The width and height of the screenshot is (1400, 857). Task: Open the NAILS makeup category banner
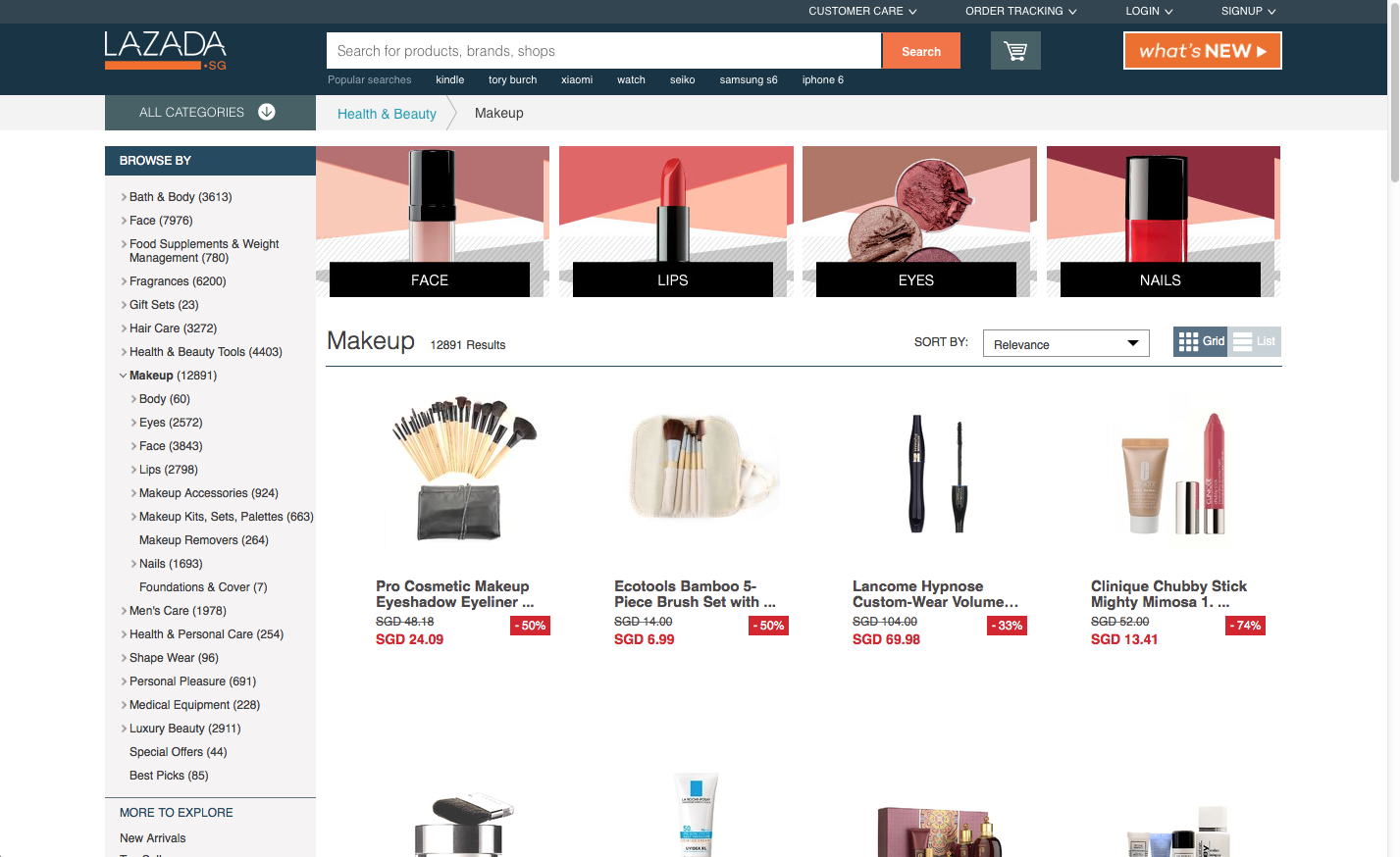(1164, 222)
